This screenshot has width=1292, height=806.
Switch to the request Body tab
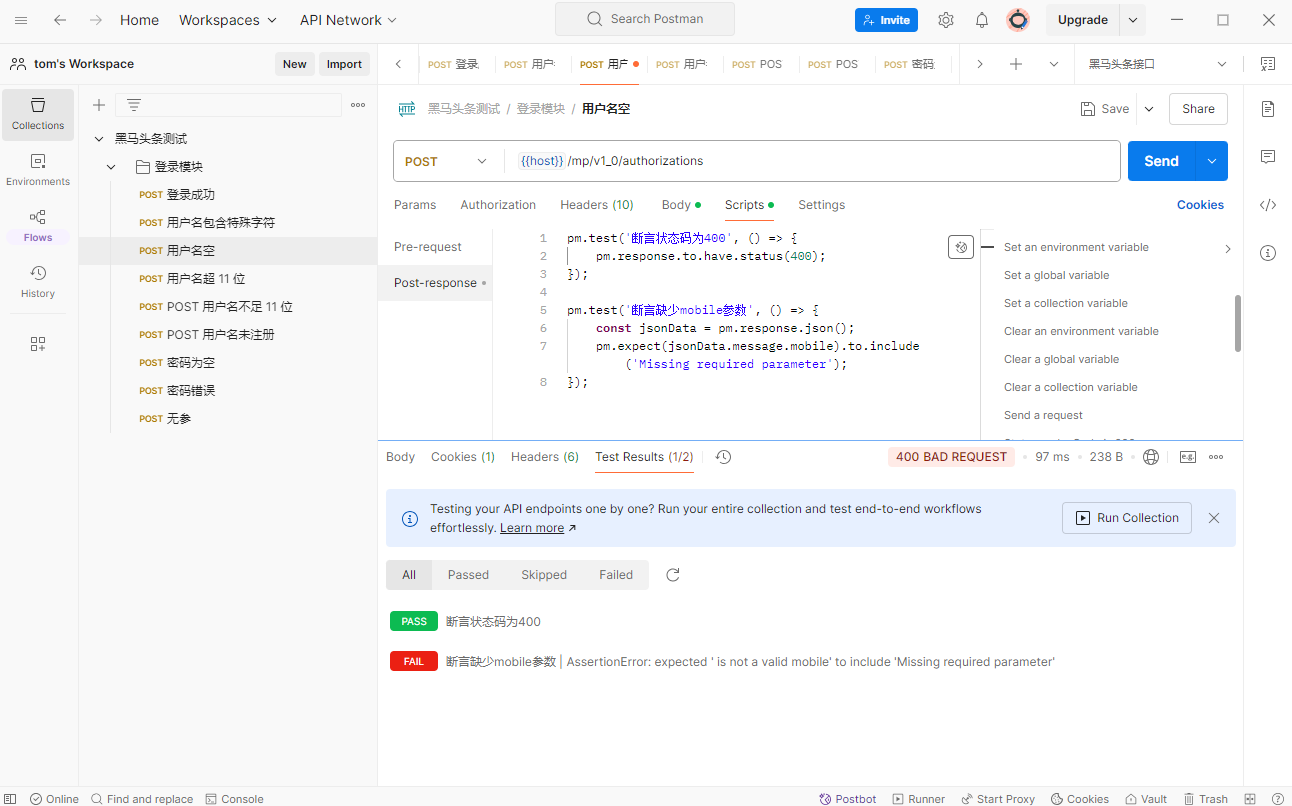[681, 205]
